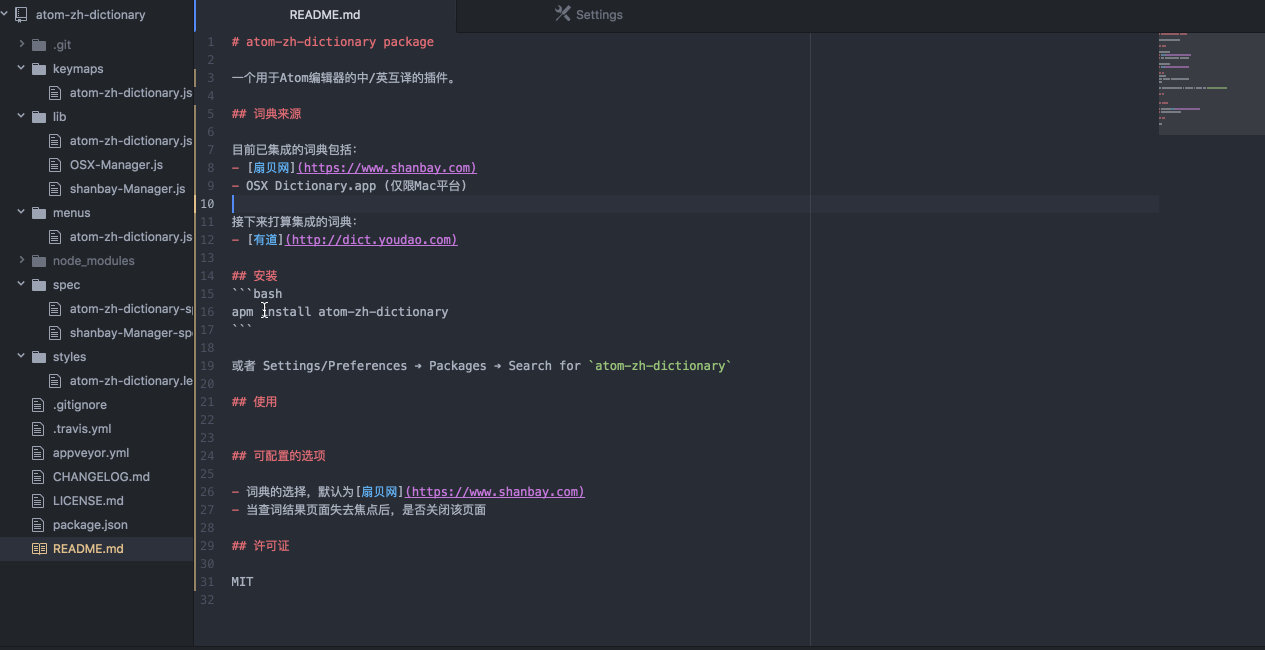Click the heading '# atom-zh-dictionary package'
Screen dimensions: 1265x650
pos(333,42)
